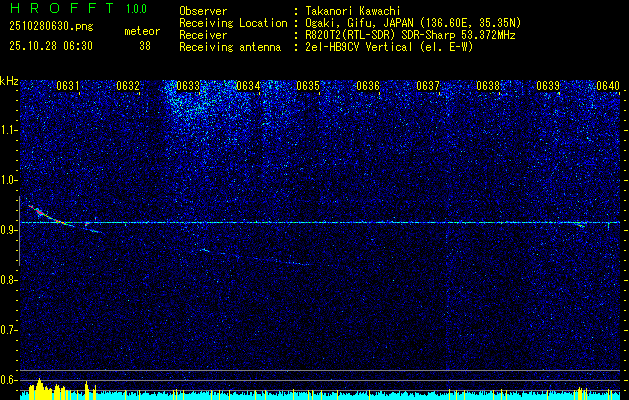Image resolution: width=629 pixels, height=400 pixels.
Task: Click the Observer field label
Action: coord(203,11)
